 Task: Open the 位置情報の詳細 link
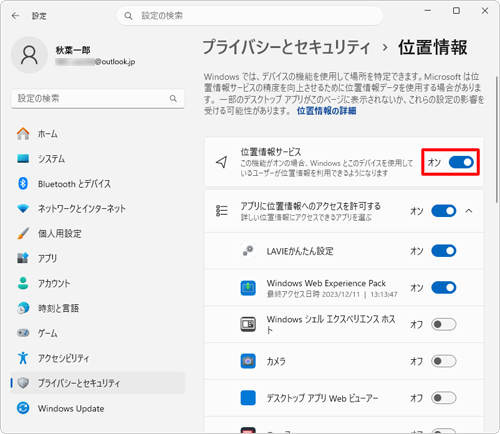click(x=326, y=111)
